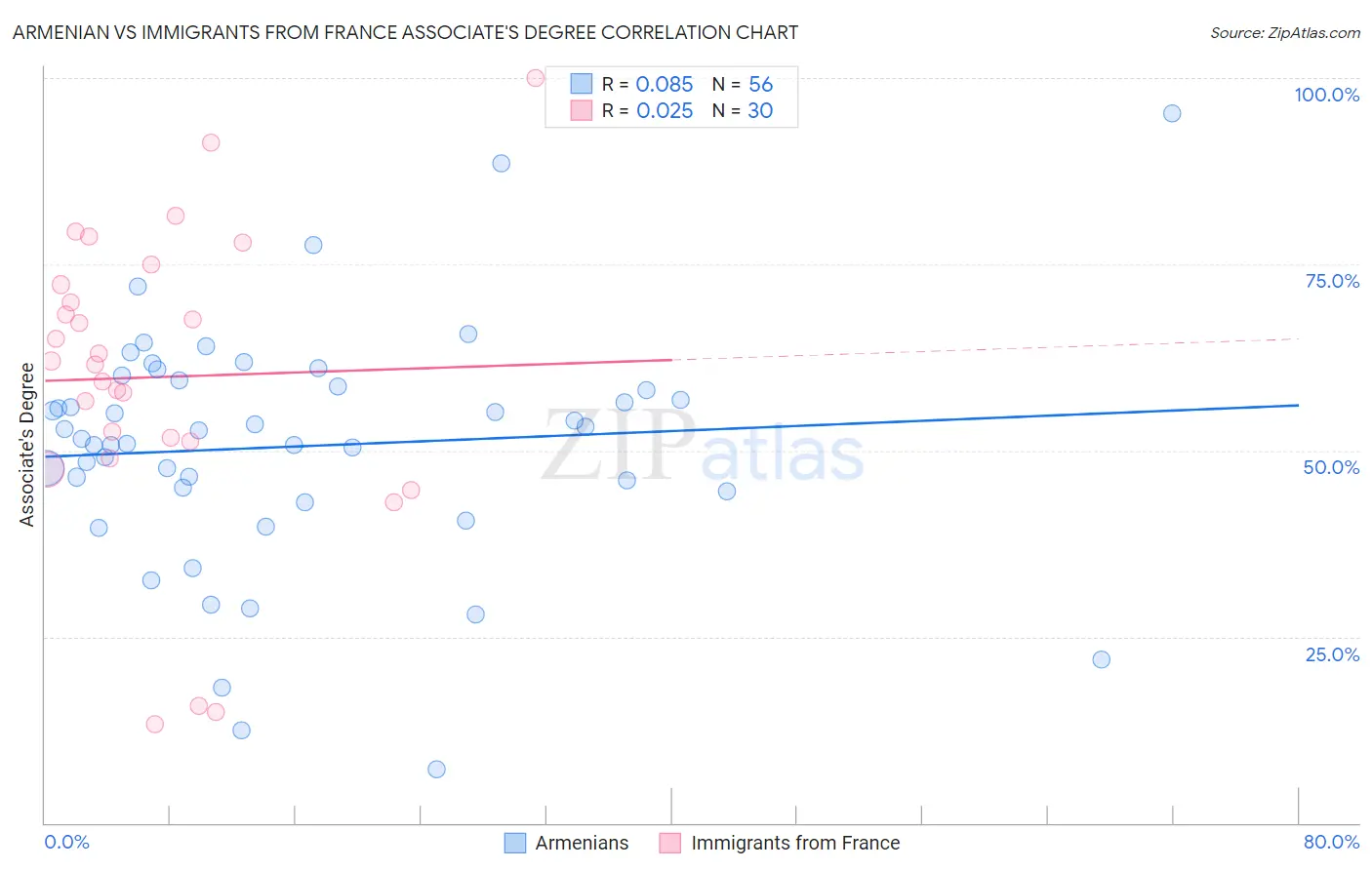The height and width of the screenshot is (870, 1372).
Task: Click the pink Immigrants from France legend swatch
Action: [670, 843]
